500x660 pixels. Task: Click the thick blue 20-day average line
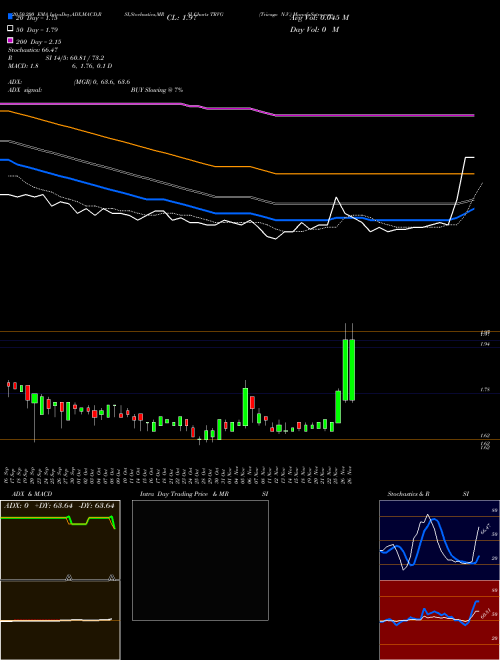(x=237, y=214)
